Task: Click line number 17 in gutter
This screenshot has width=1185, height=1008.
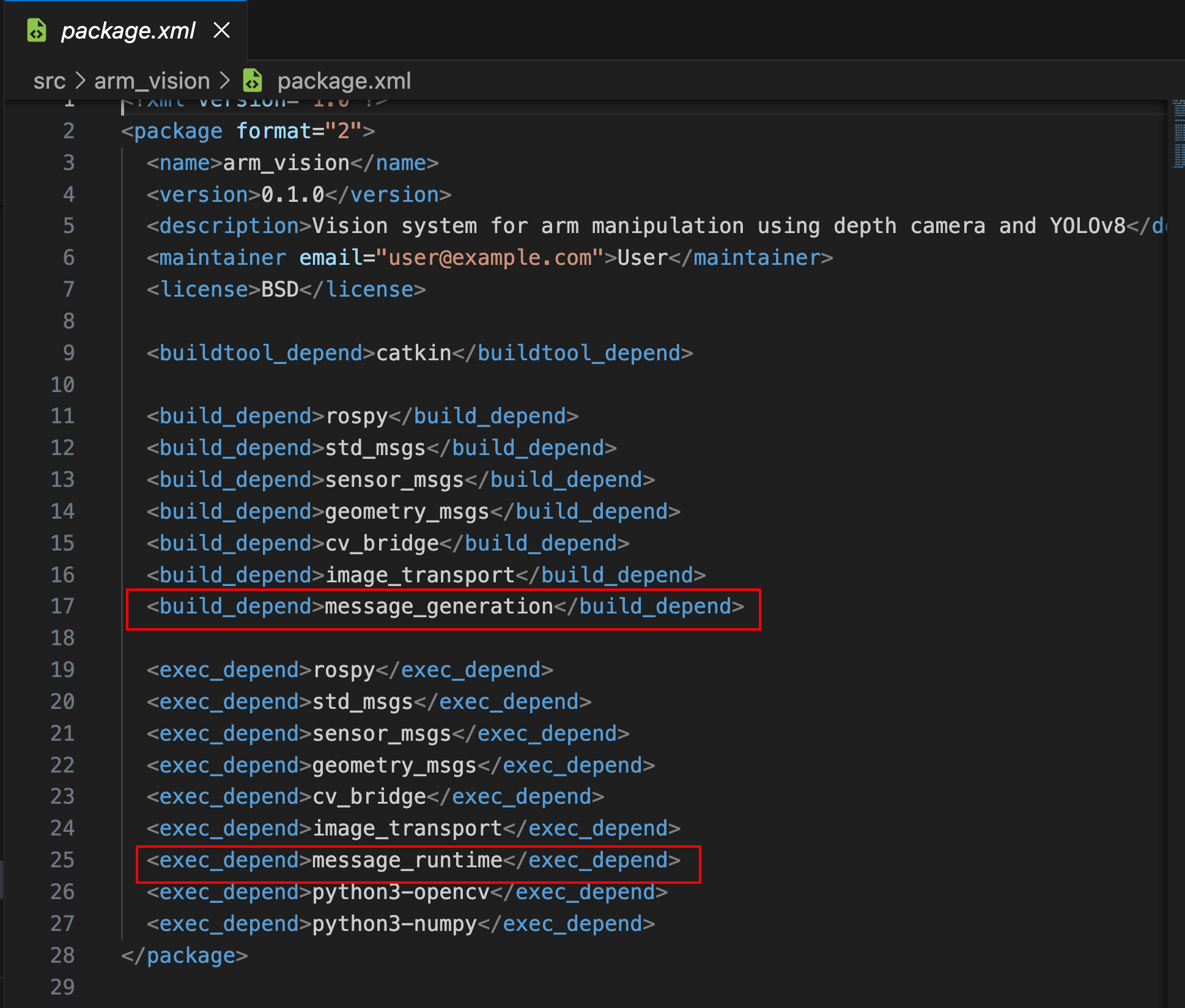Action: (x=62, y=606)
